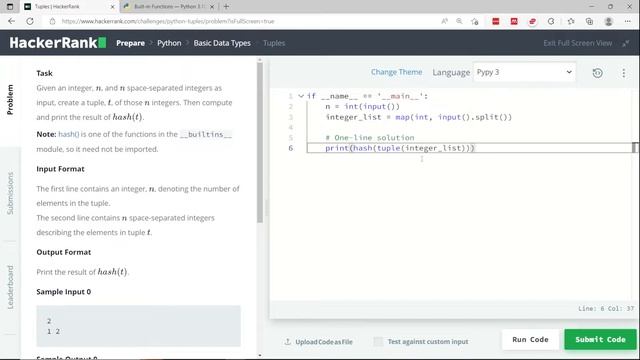Open the browser profile avatar
This screenshot has width=640, height=360.
608,21
